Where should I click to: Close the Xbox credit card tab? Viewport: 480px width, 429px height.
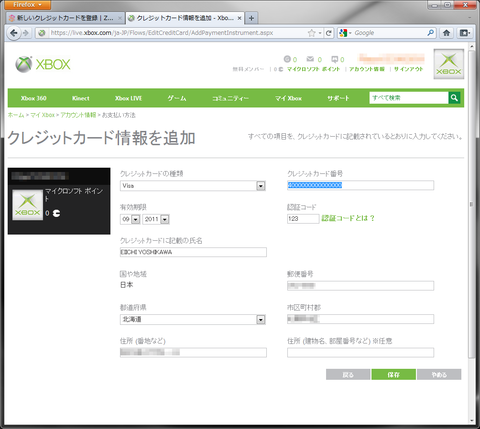coord(239,18)
